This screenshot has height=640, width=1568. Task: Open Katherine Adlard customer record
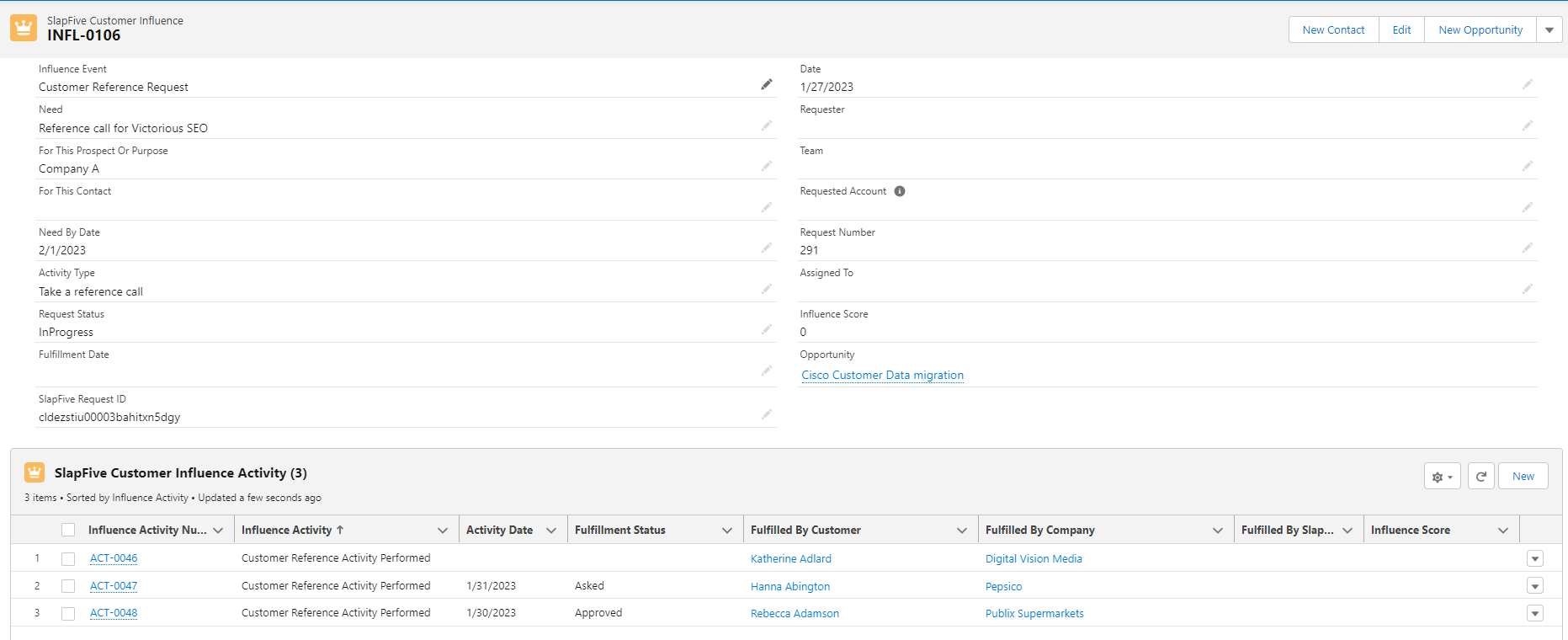[790, 559]
